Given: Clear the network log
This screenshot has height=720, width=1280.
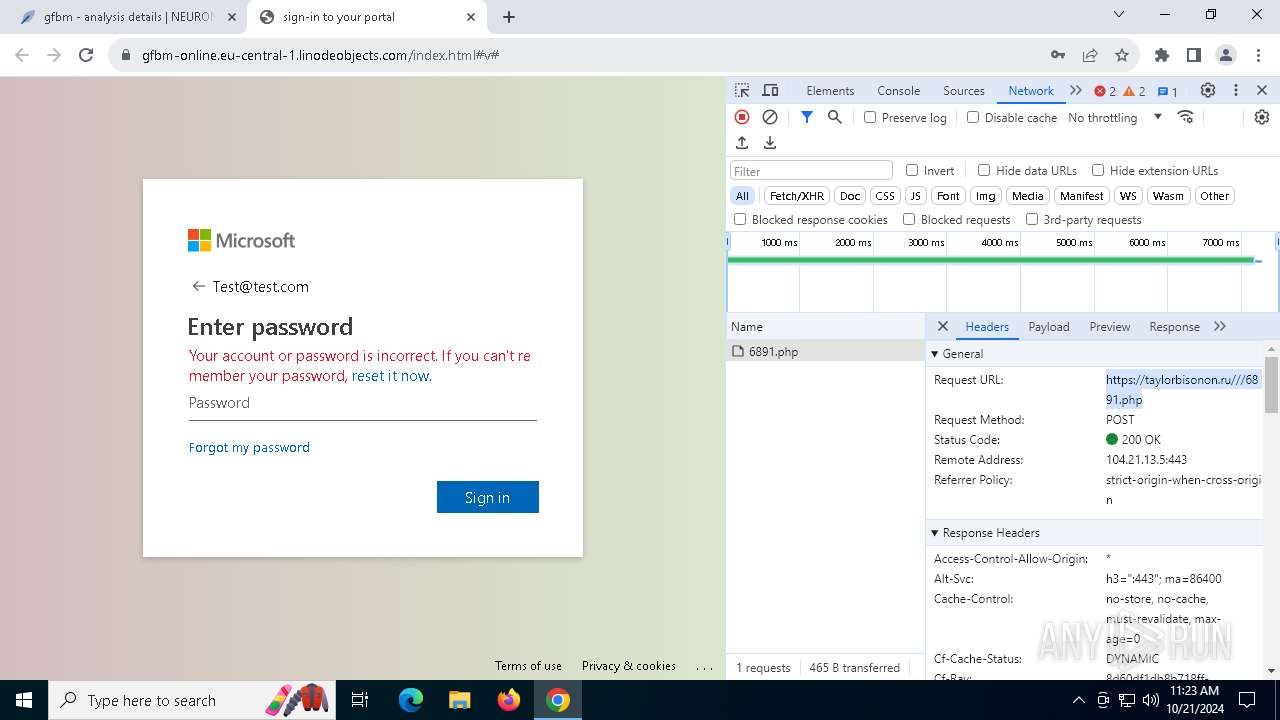Looking at the screenshot, I should [770, 117].
